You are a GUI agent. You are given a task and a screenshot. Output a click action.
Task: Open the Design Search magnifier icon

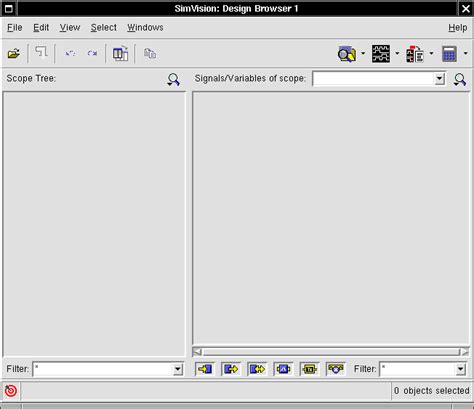coord(347,54)
